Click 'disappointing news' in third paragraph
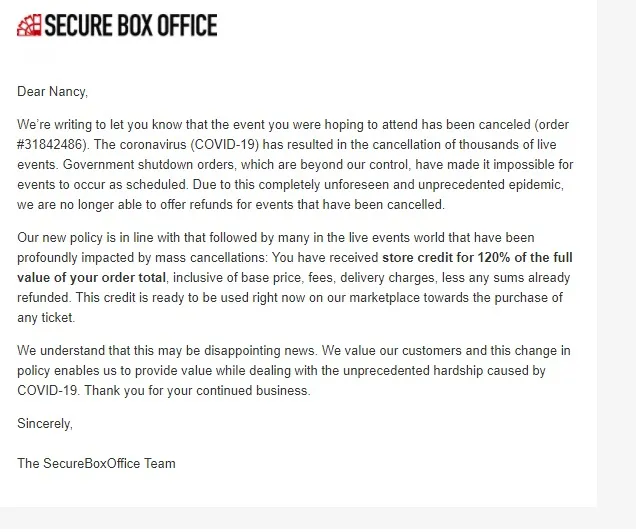This screenshot has height=532, width=636. 260,351
